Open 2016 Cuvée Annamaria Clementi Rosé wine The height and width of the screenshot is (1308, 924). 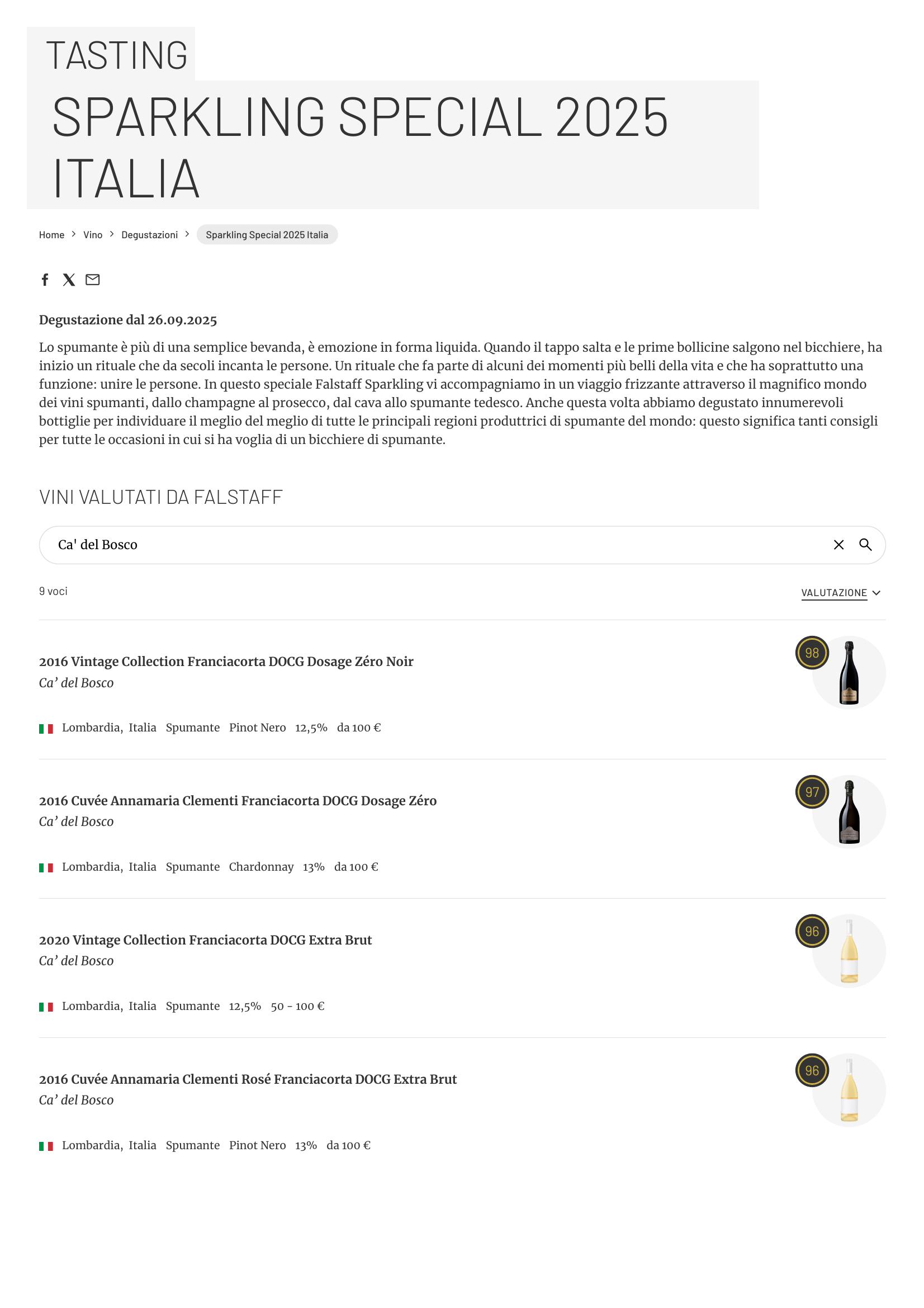click(x=248, y=1079)
